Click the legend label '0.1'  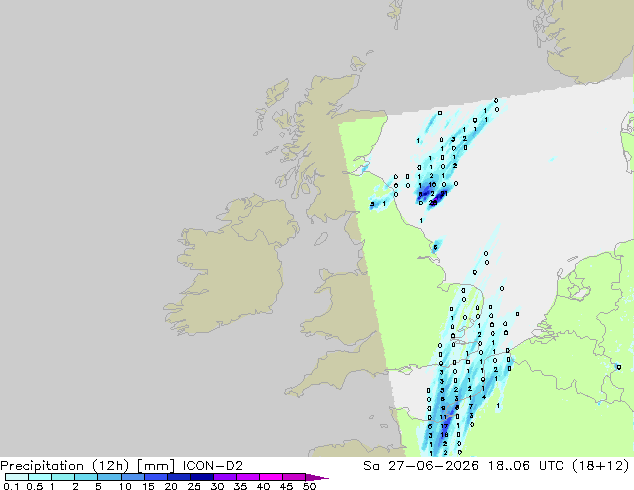11,486
